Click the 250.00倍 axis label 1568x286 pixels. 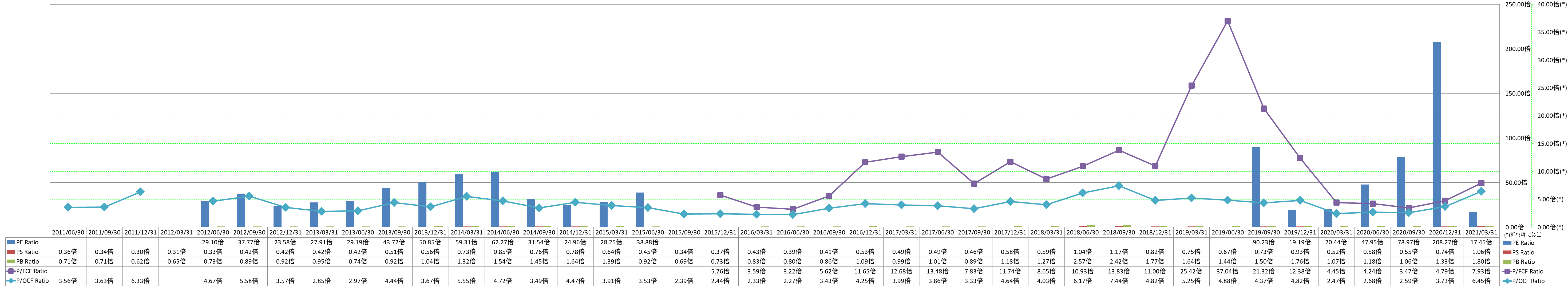coord(1518,4)
